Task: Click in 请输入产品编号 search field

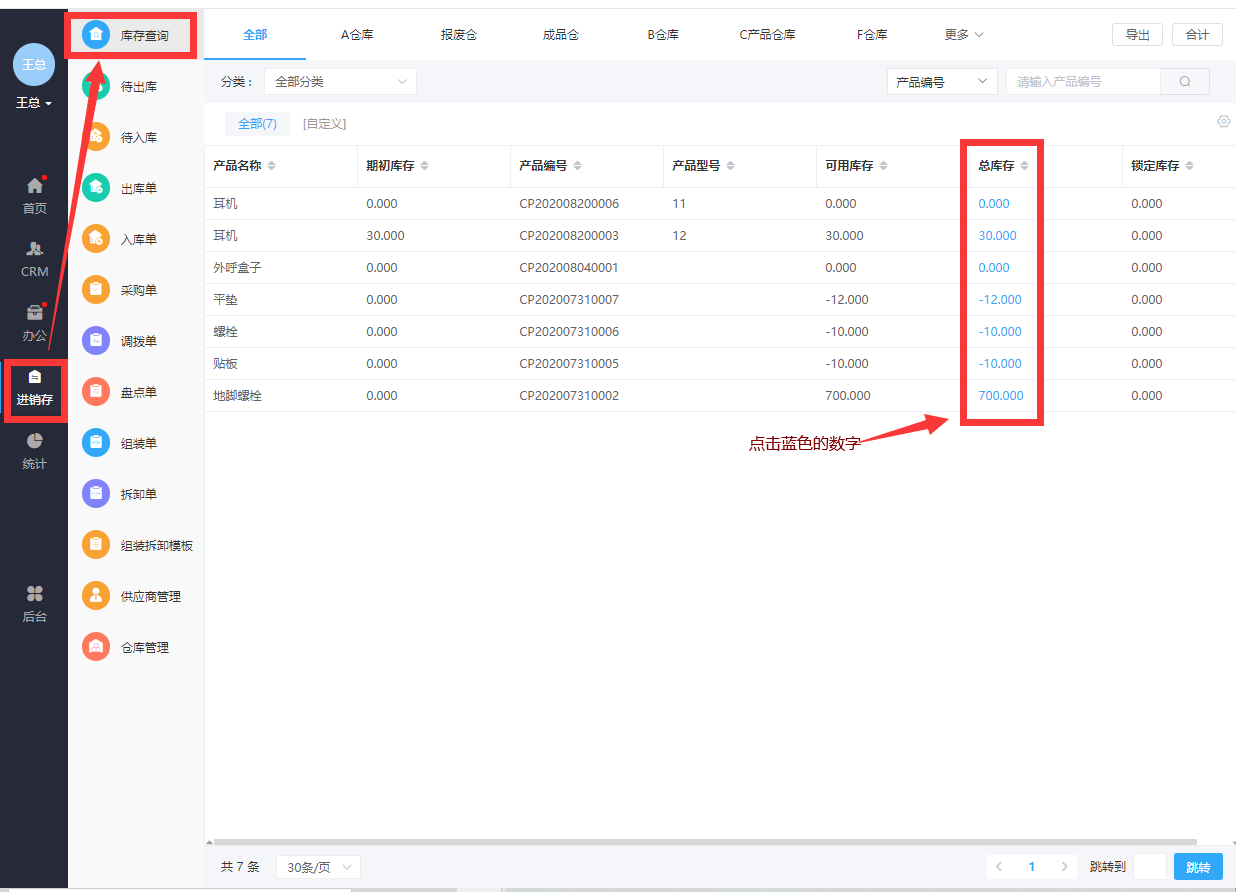Action: click(x=1084, y=82)
